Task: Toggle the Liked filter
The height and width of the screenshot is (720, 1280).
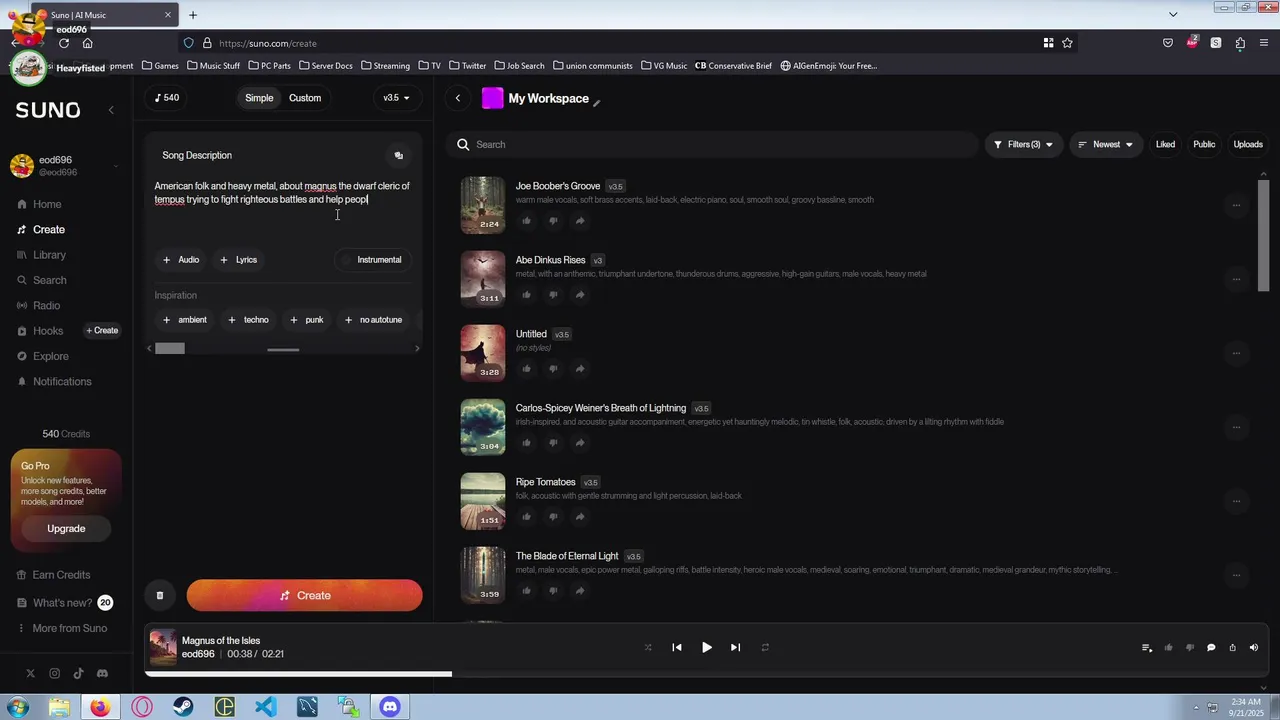Action: click(1165, 145)
